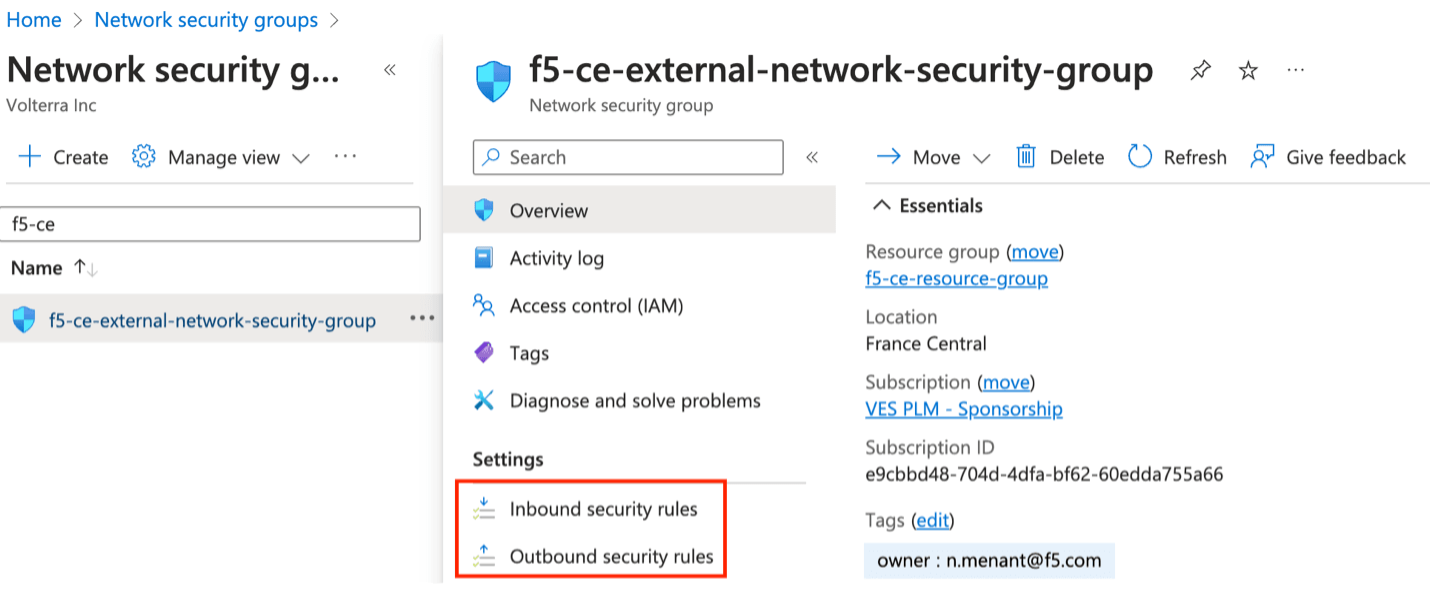Screen dimensions: 1430x589
Task: Click the Give feedback icon
Action: pos(1262,156)
